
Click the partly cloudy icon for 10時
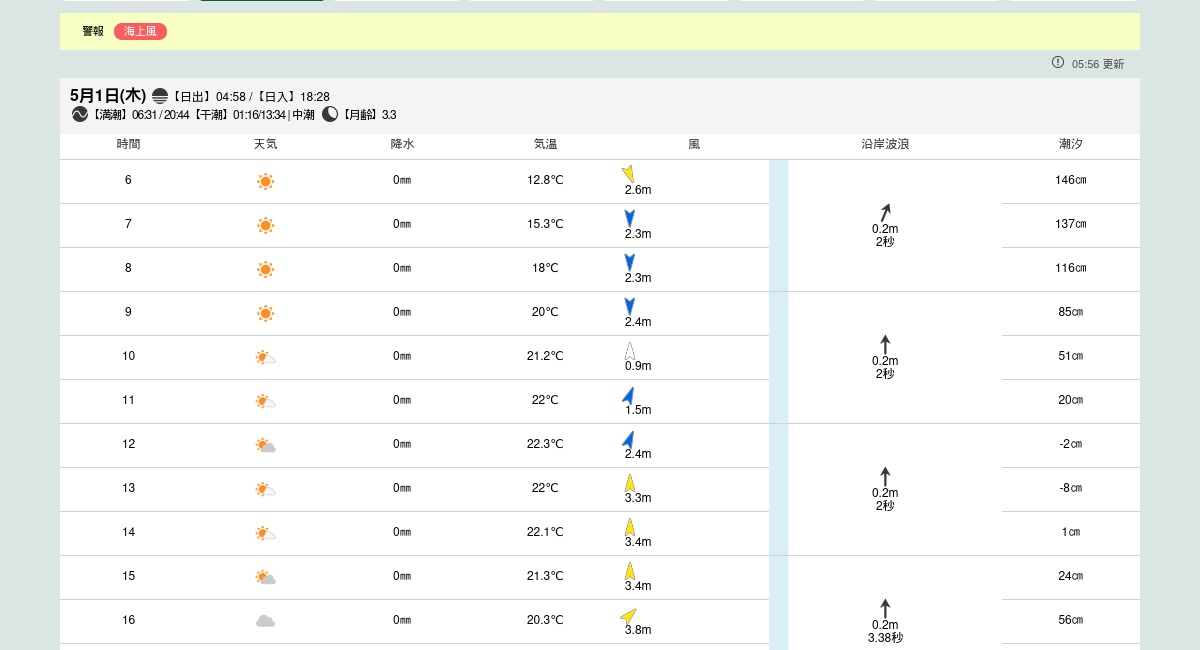[265, 357]
